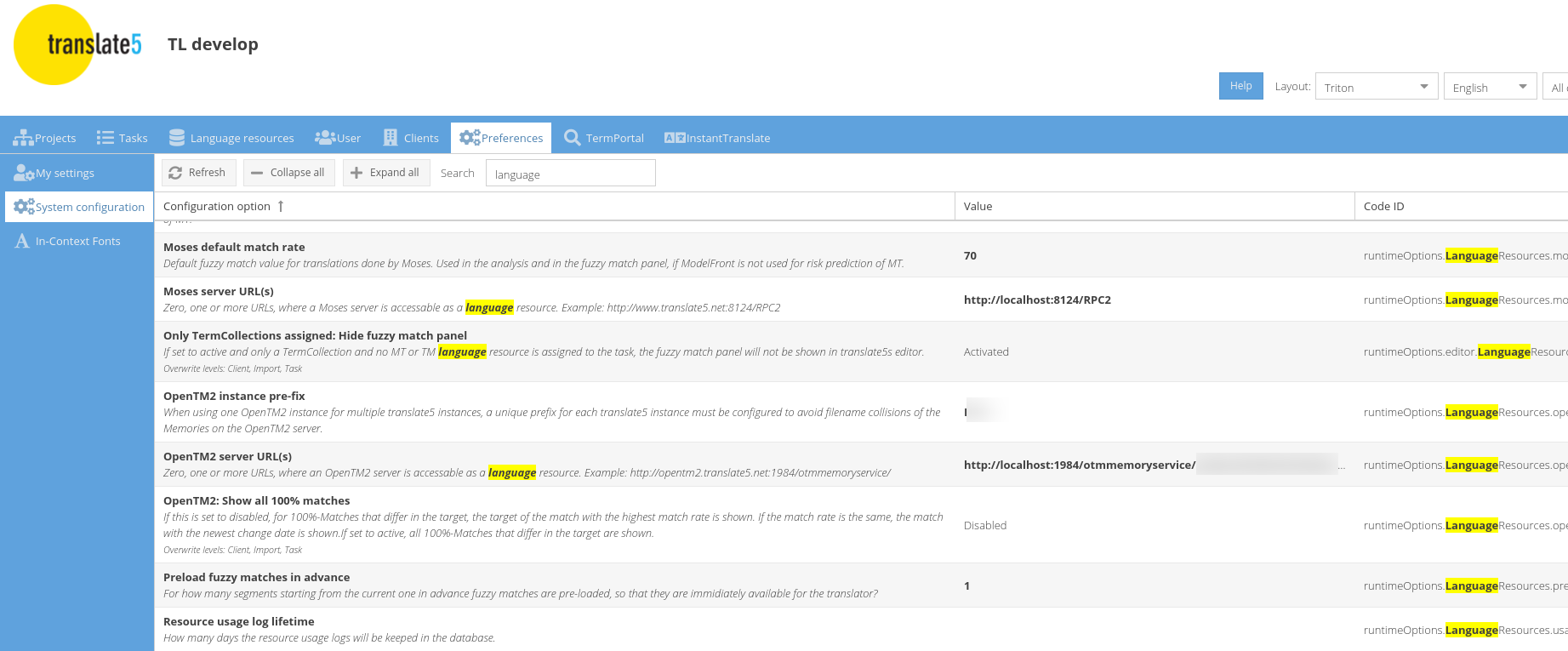The height and width of the screenshot is (651, 1568).
Task: Click the Clients building icon
Action: (391, 138)
